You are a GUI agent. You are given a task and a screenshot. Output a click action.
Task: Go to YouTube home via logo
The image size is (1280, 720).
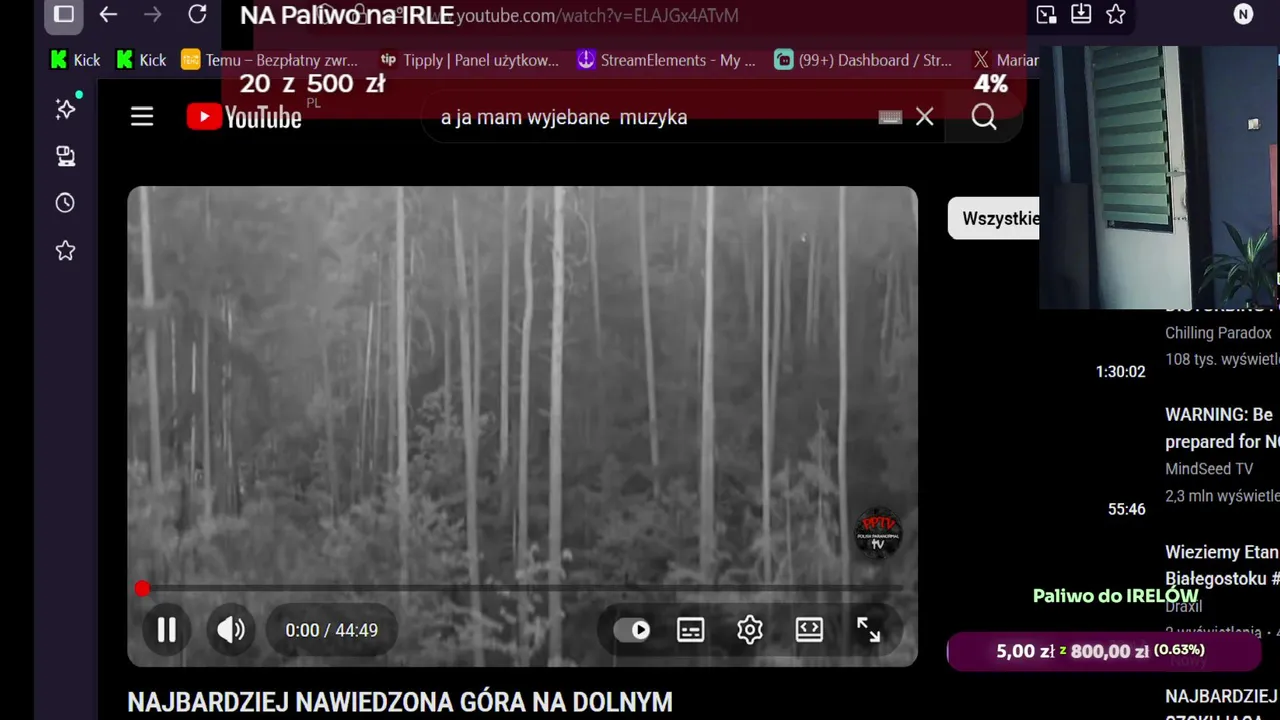[x=244, y=117]
